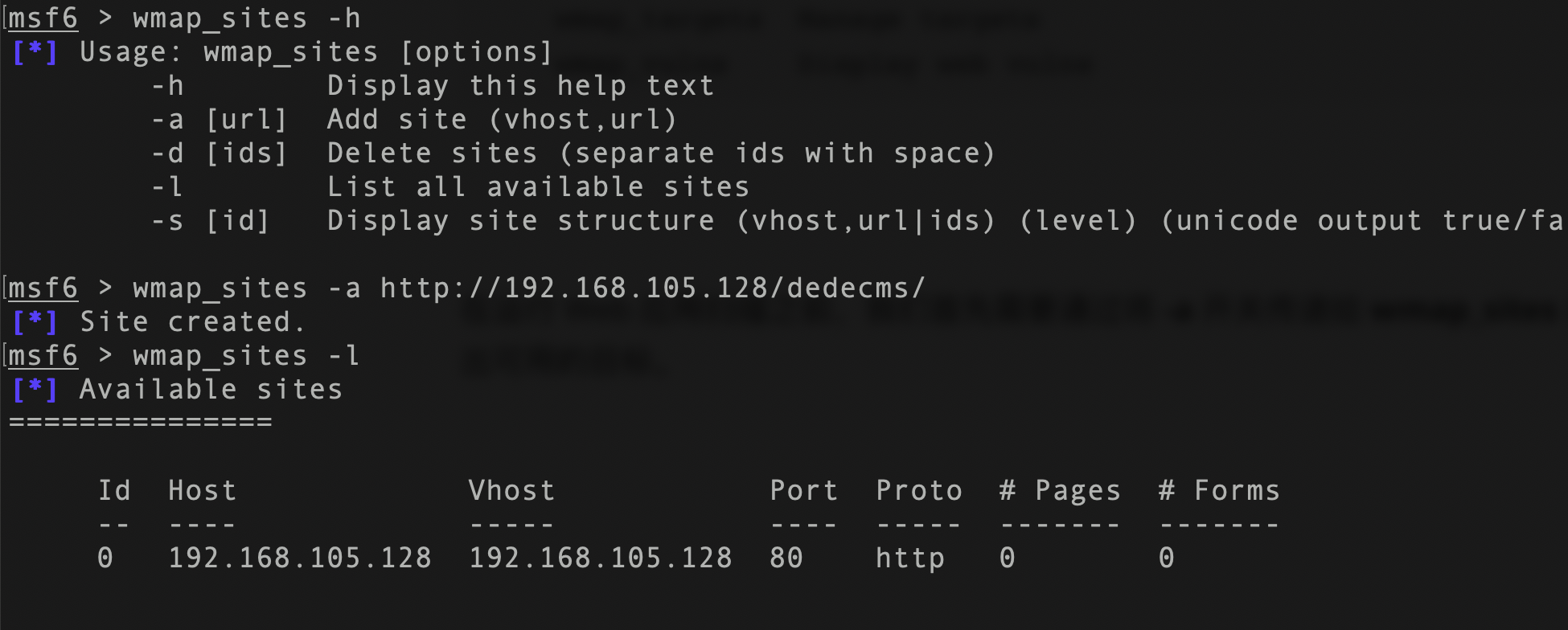Click the 'http' Proto value in table

click(x=909, y=558)
